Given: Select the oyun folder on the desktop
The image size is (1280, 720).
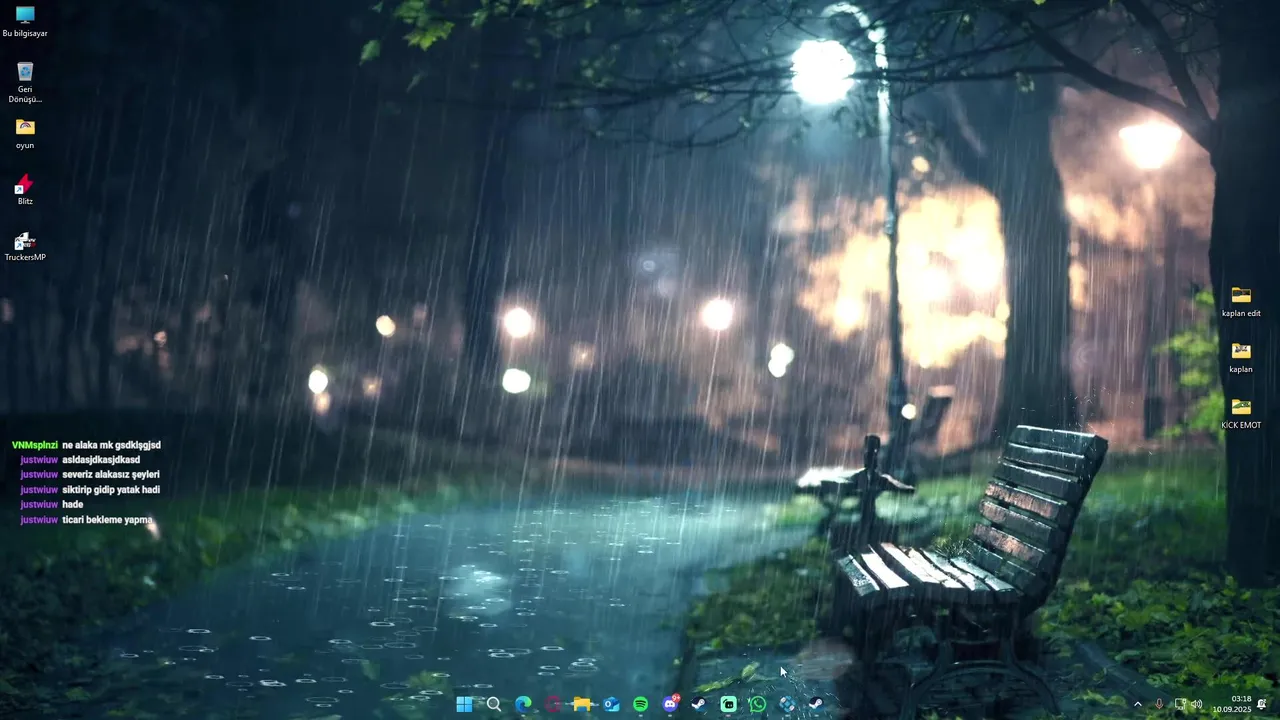Looking at the screenshot, I should point(25,133).
